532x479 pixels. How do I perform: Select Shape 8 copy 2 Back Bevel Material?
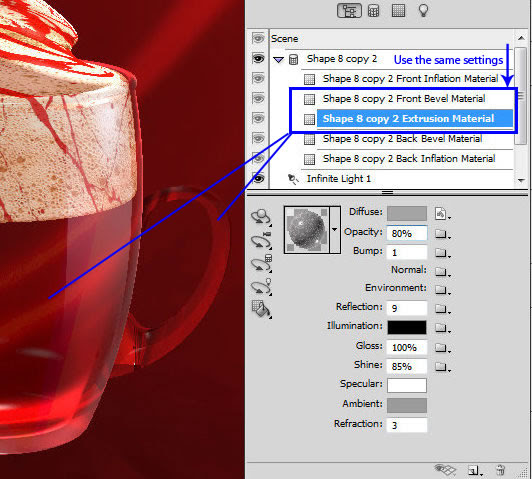[402, 139]
